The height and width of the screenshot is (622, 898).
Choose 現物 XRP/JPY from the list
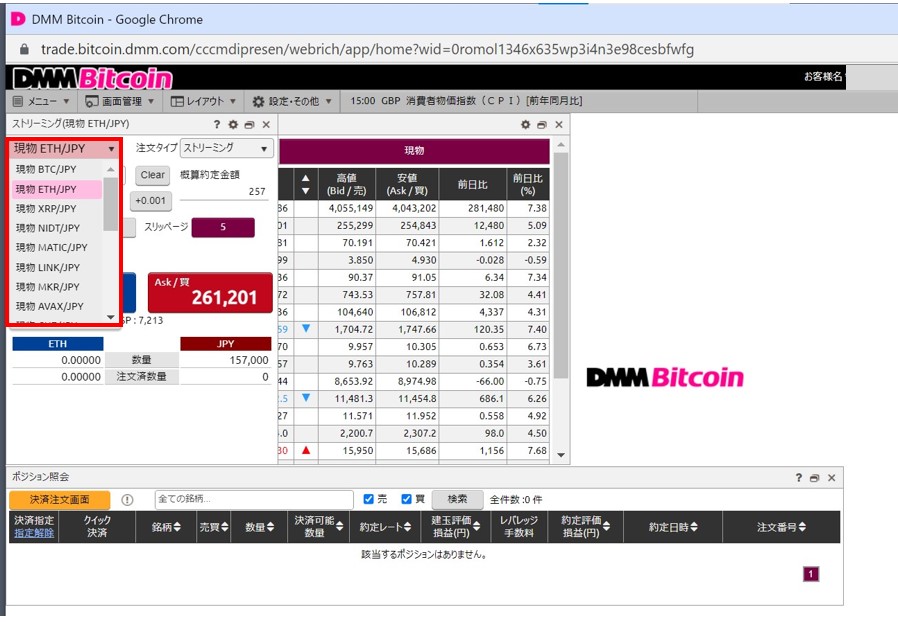click(57, 208)
